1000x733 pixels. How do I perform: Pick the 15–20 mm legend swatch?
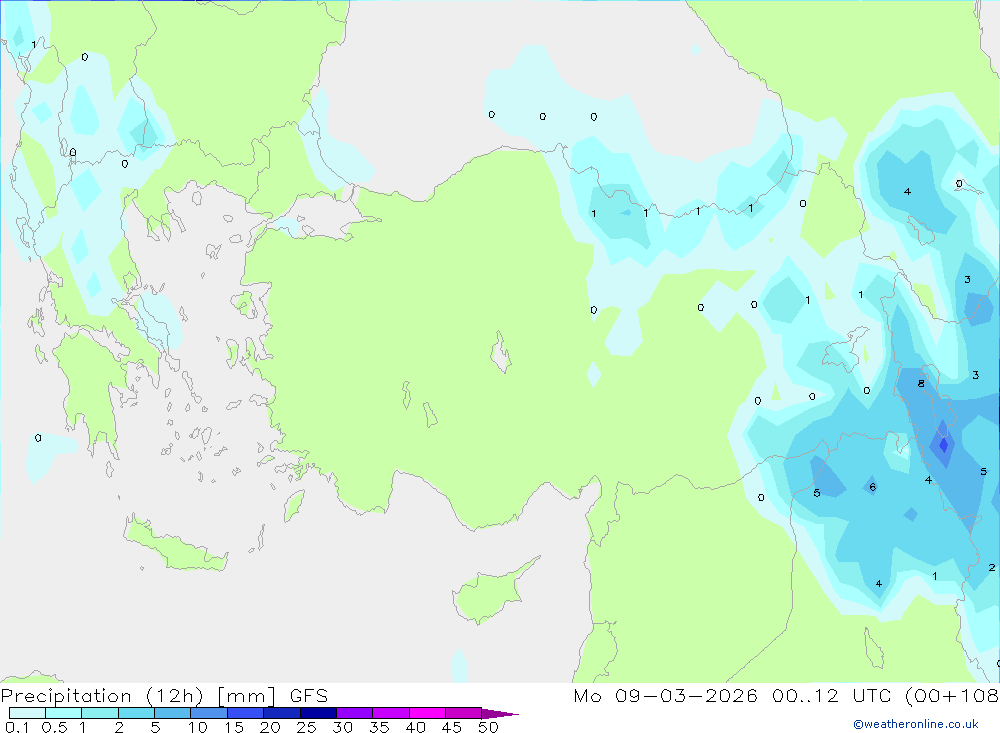(x=245, y=713)
